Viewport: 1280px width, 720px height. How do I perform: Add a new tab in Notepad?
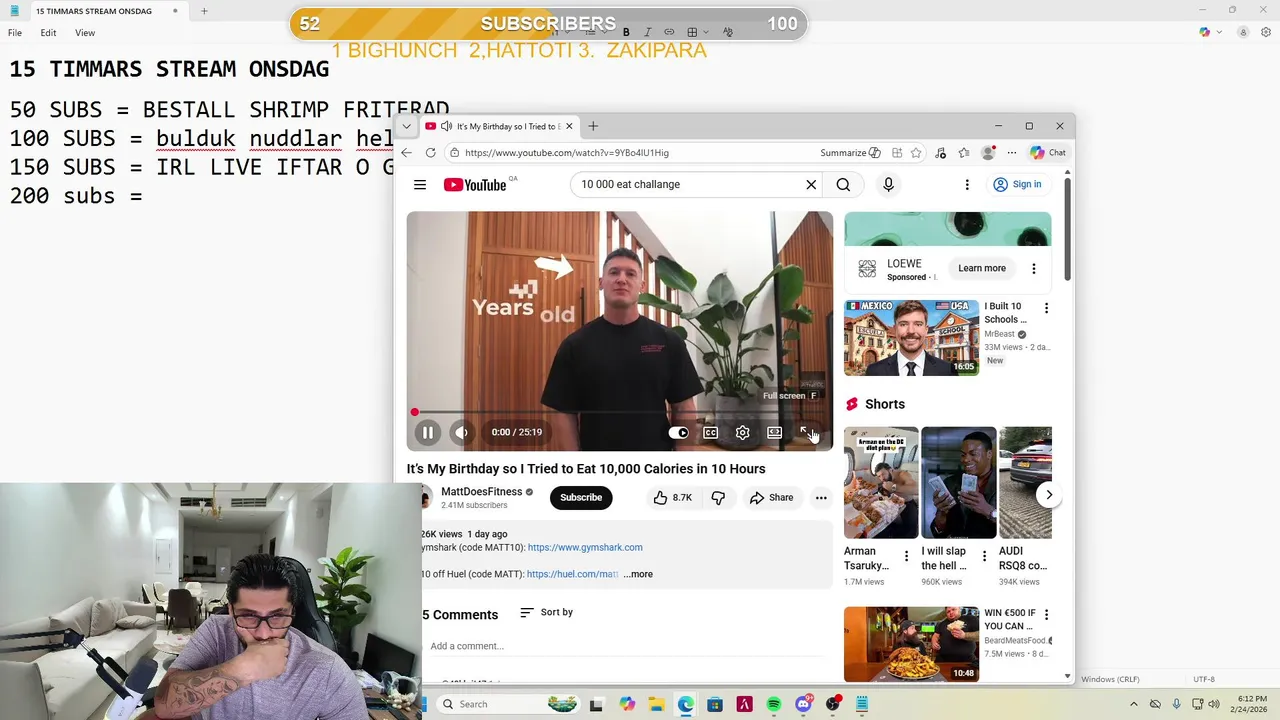[x=204, y=11]
